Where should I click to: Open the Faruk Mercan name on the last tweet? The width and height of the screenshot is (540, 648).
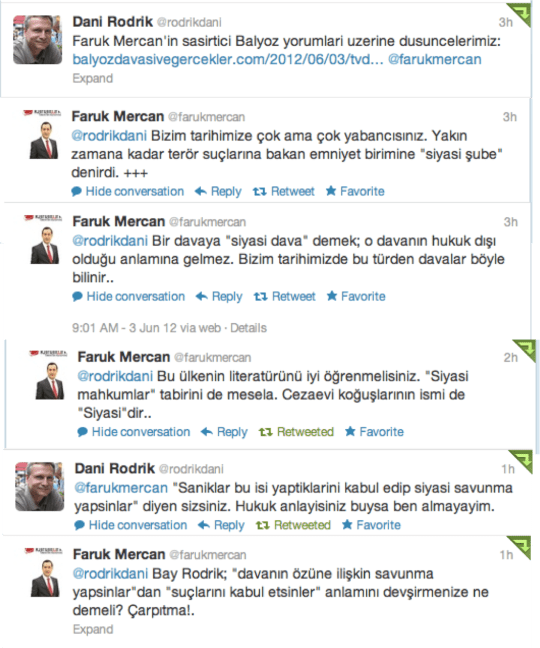point(119,555)
